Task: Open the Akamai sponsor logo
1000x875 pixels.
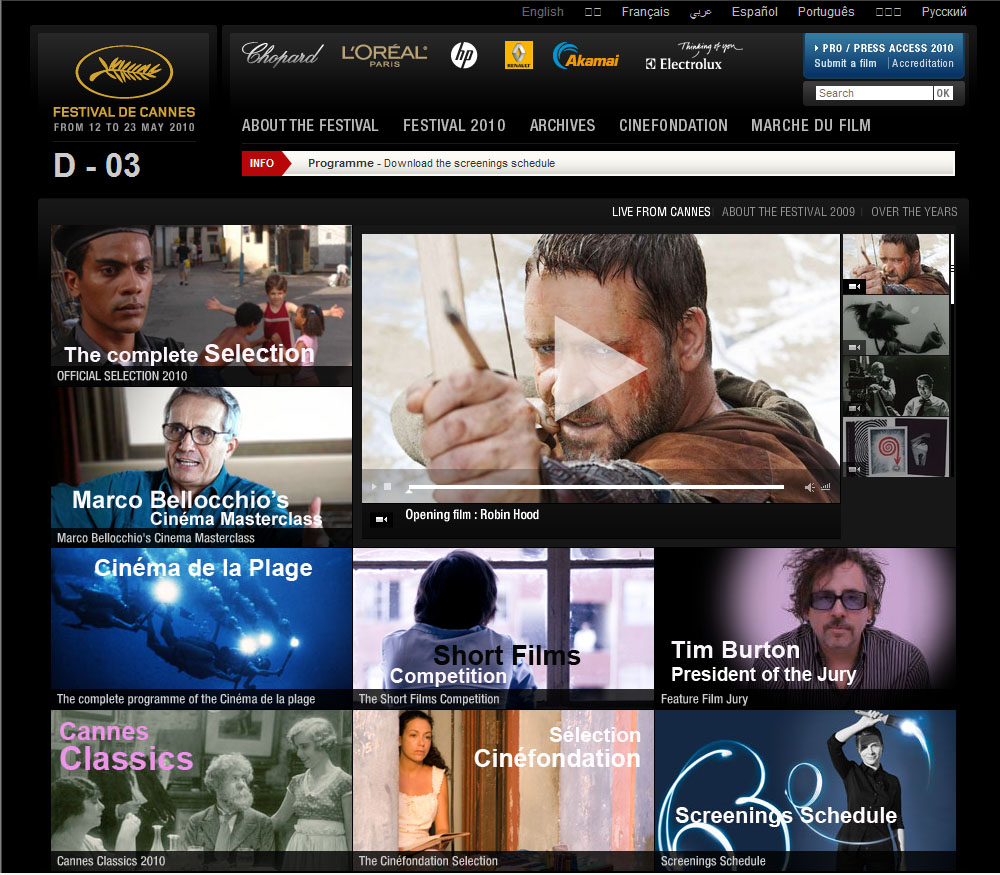Action: tap(585, 56)
